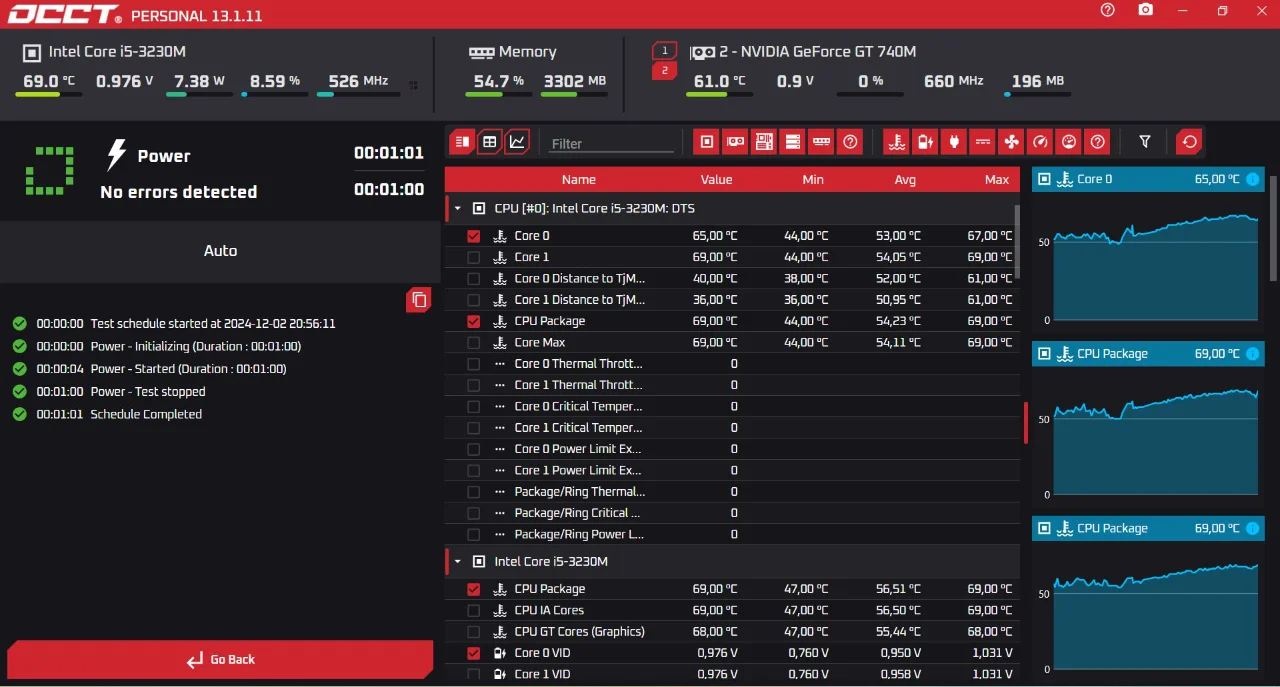Click the screenshot camera icon in title bar

pyautogui.click(x=1146, y=10)
